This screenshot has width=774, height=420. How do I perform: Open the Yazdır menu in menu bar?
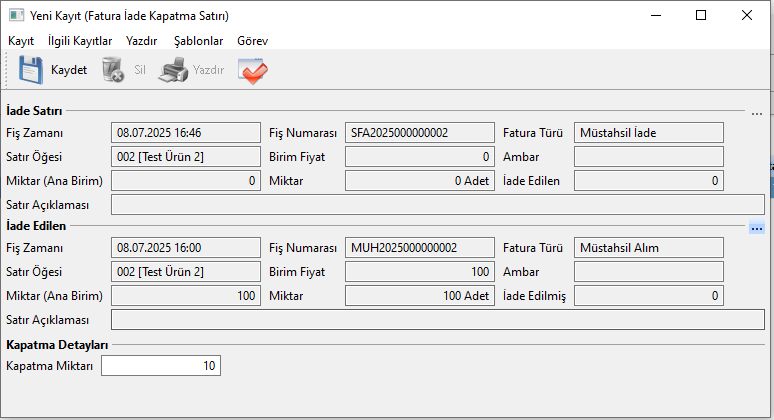[x=142, y=41]
